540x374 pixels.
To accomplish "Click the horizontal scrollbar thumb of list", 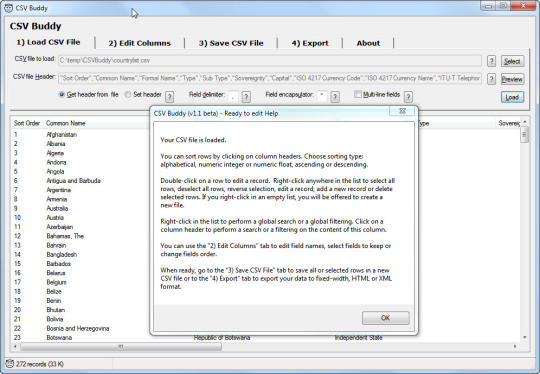I will pos(121,346).
